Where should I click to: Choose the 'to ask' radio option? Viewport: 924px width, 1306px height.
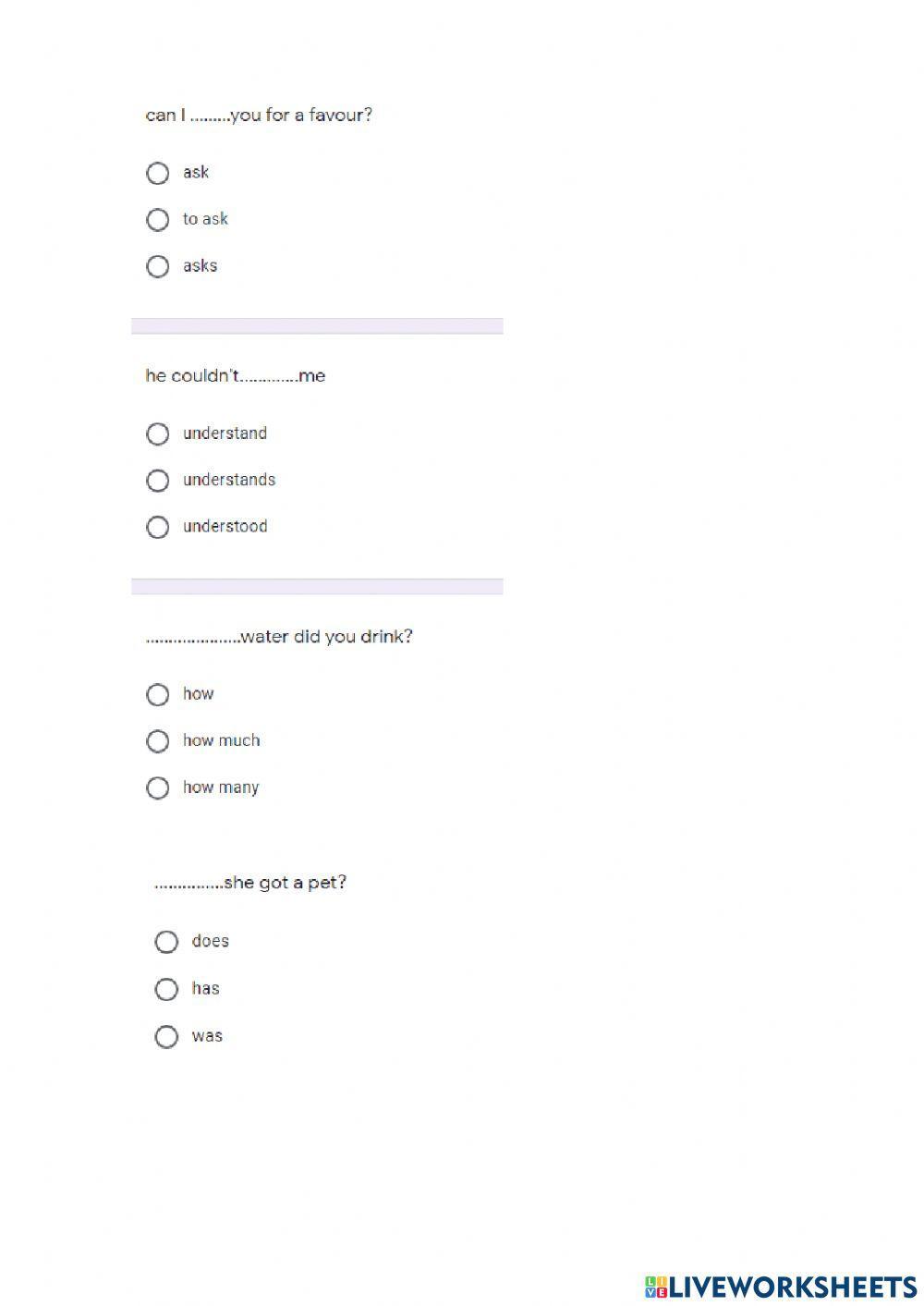pyautogui.click(x=158, y=220)
